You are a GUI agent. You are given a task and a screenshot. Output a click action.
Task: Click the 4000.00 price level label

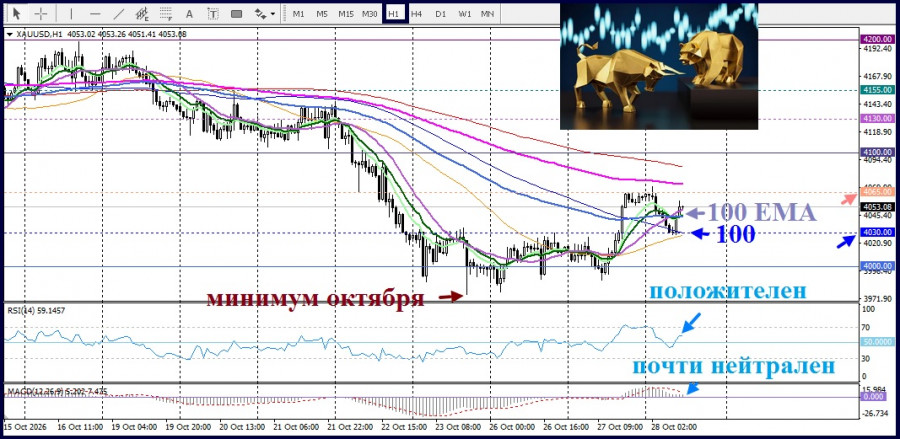coord(878,266)
